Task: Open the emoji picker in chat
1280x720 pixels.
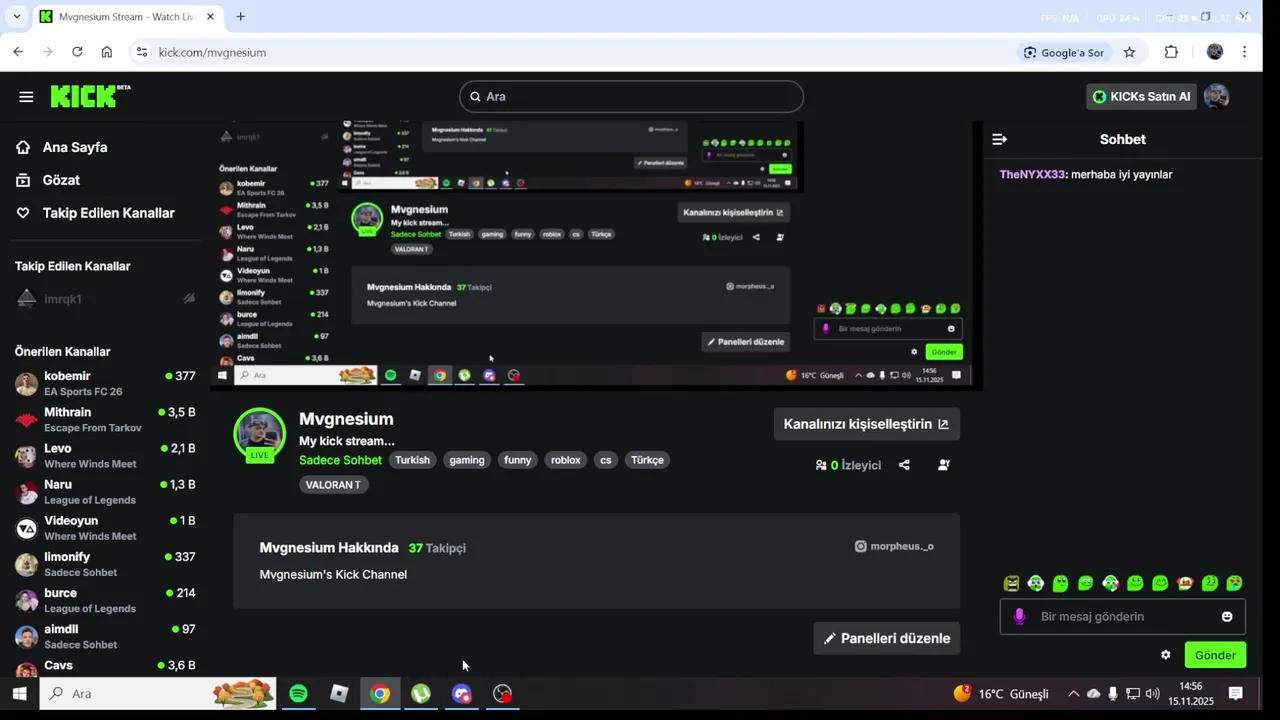Action: click(x=1227, y=617)
